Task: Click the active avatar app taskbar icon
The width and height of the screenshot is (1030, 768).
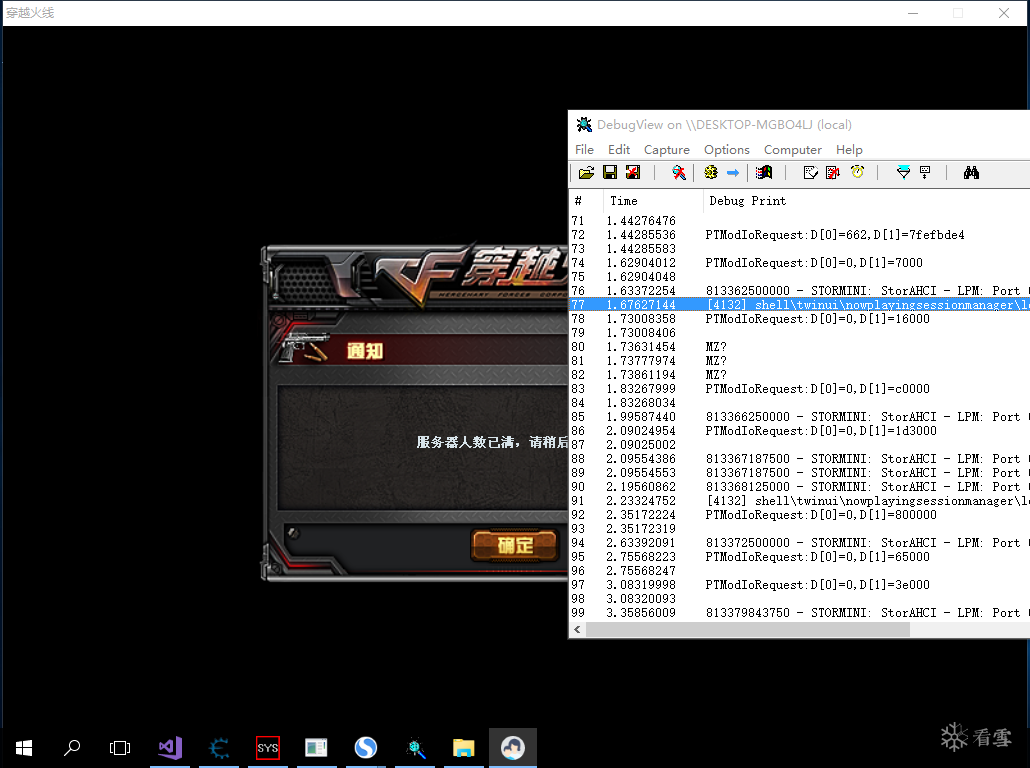Action: click(512, 748)
